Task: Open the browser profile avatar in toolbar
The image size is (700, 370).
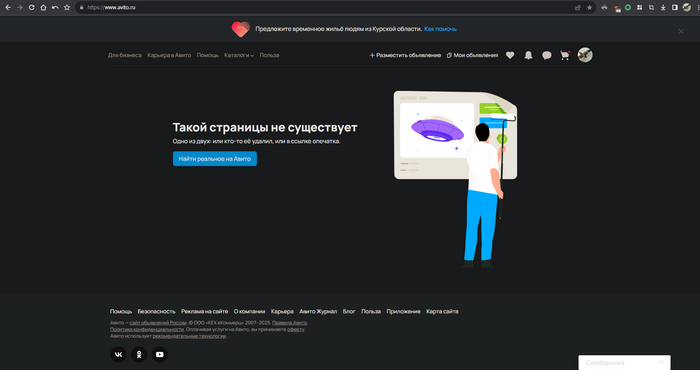Action: point(687,8)
